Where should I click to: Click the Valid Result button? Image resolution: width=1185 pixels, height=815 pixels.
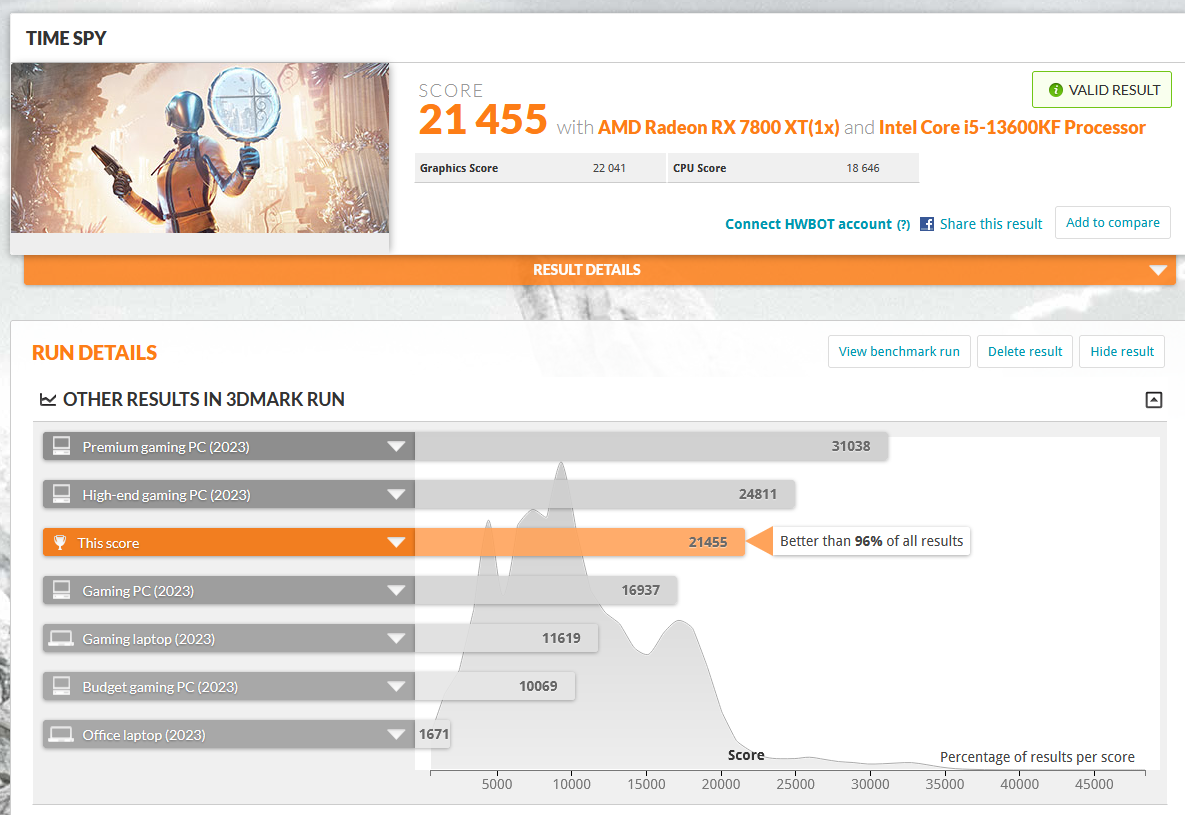[x=1102, y=90]
